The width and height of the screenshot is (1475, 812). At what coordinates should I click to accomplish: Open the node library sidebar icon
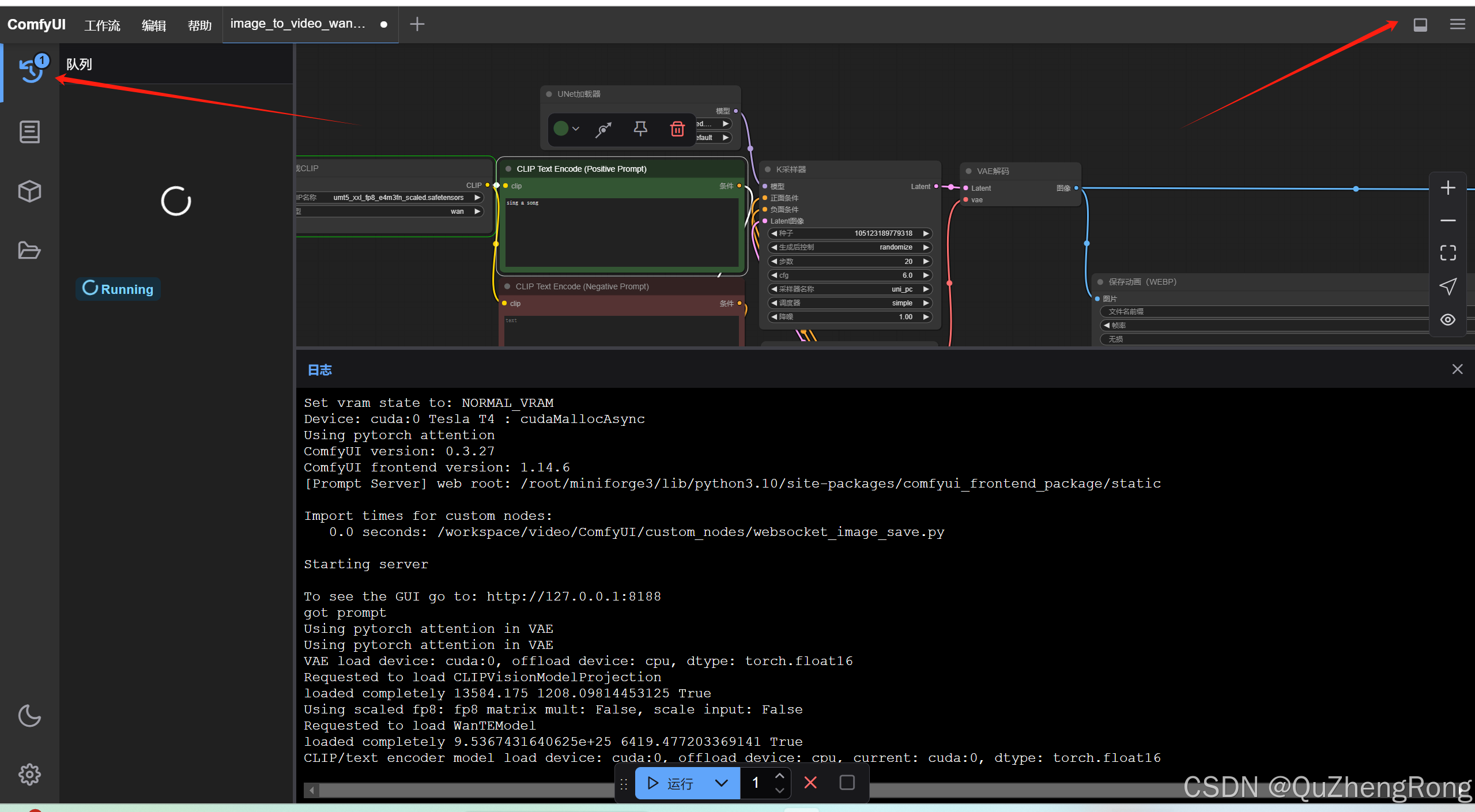tap(29, 132)
